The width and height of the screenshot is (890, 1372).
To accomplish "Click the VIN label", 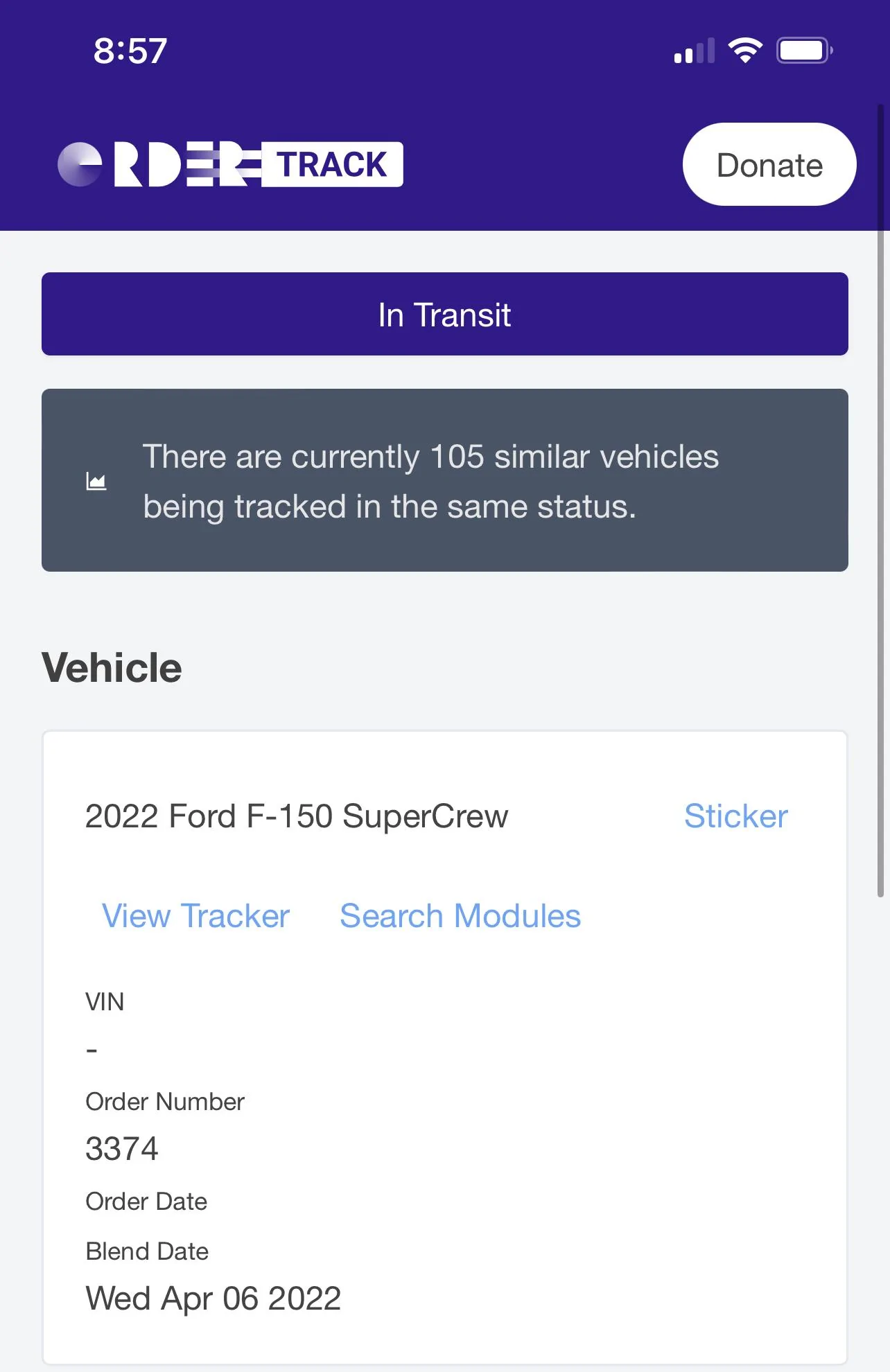I will coord(105,1002).
